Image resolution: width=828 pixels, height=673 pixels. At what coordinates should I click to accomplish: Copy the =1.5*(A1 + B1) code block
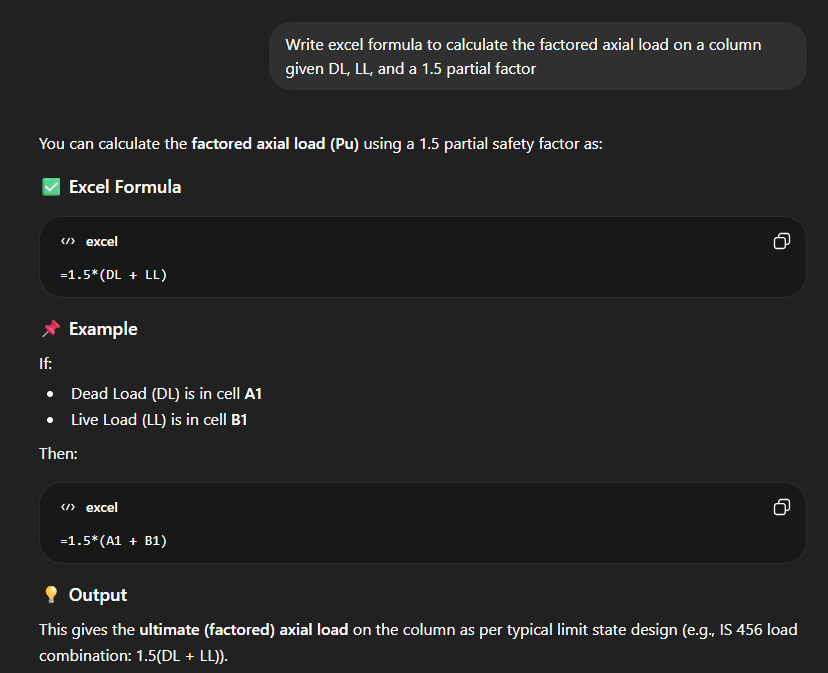point(782,507)
